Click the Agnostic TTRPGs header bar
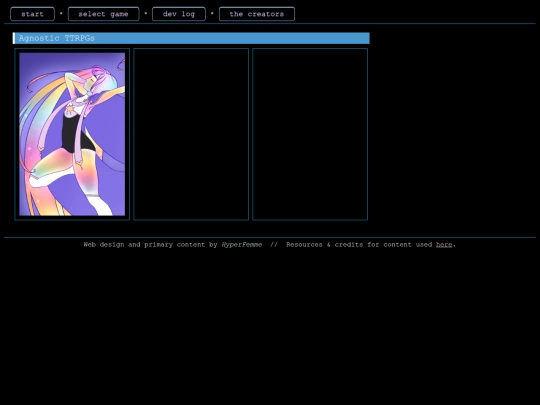540x405 pixels. (x=191, y=38)
